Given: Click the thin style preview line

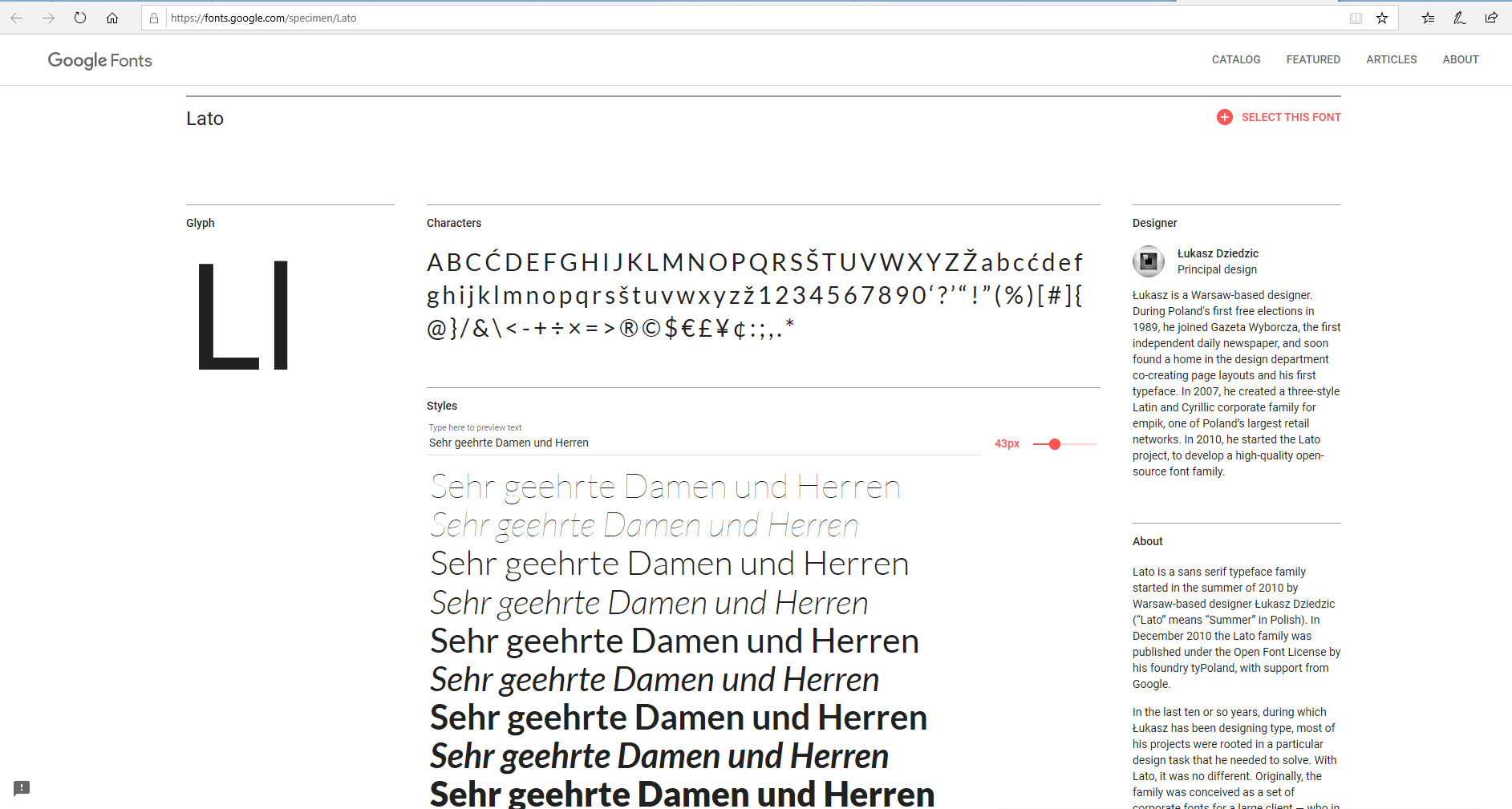Looking at the screenshot, I should tap(665, 487).
